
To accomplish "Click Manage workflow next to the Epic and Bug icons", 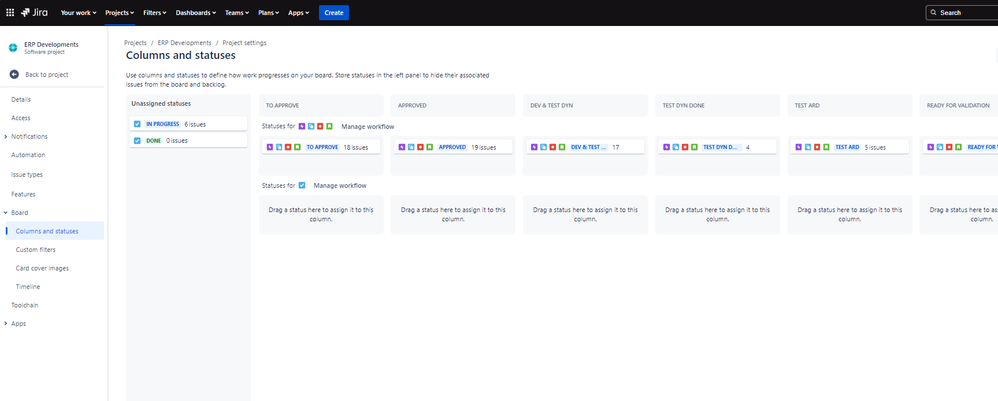I will [x=367, y=127].
